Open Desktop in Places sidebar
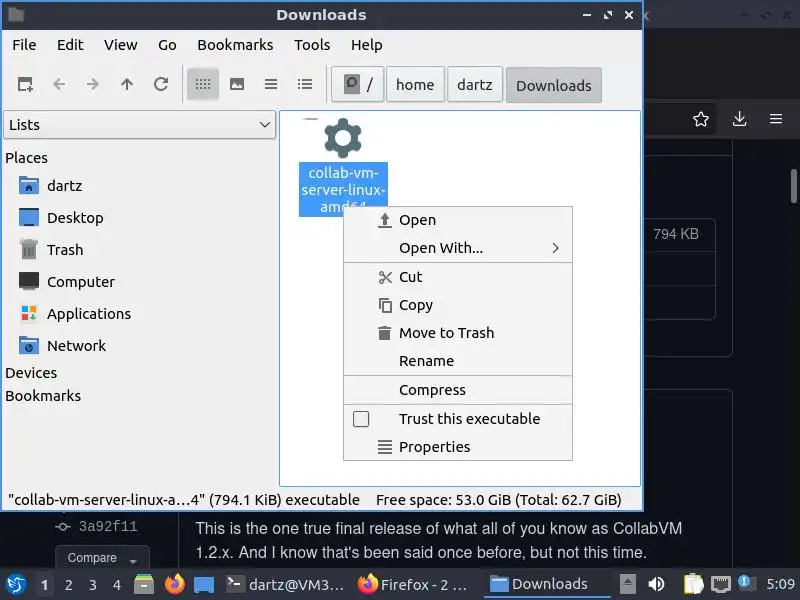800x600 pixels. tap(61, 218)
